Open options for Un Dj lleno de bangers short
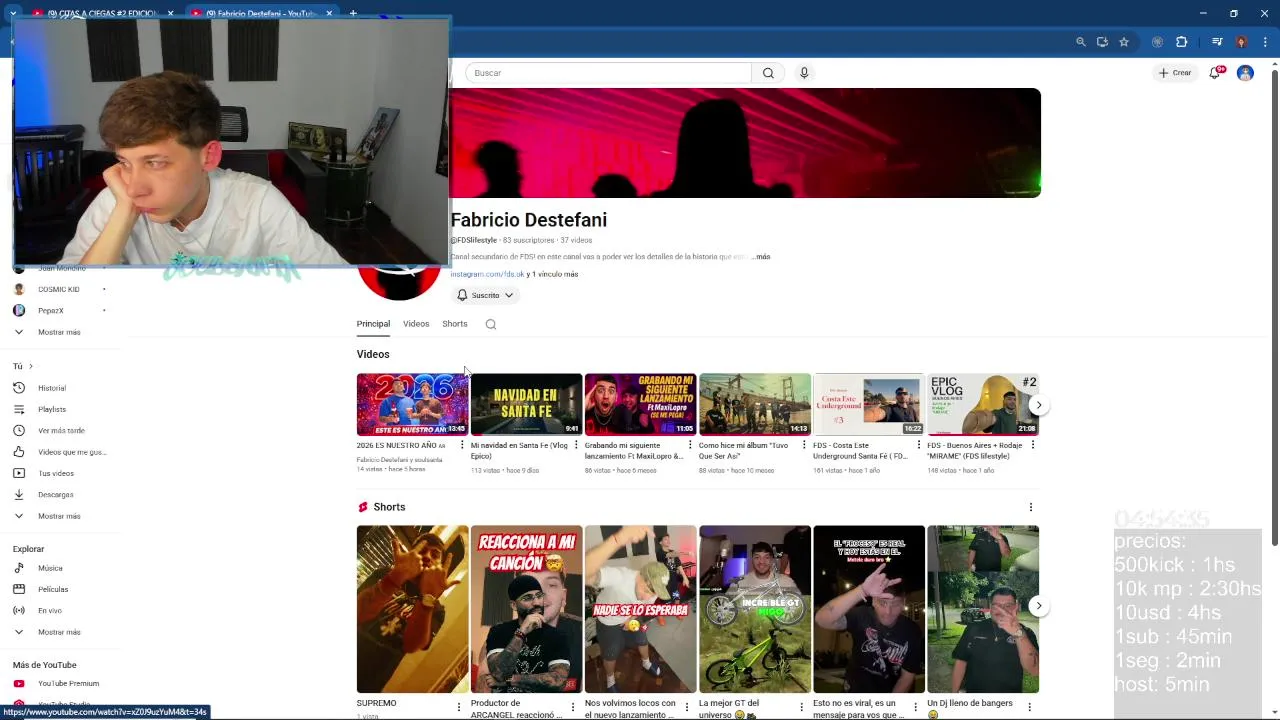1280x720 pixels. pos(1029,707)
